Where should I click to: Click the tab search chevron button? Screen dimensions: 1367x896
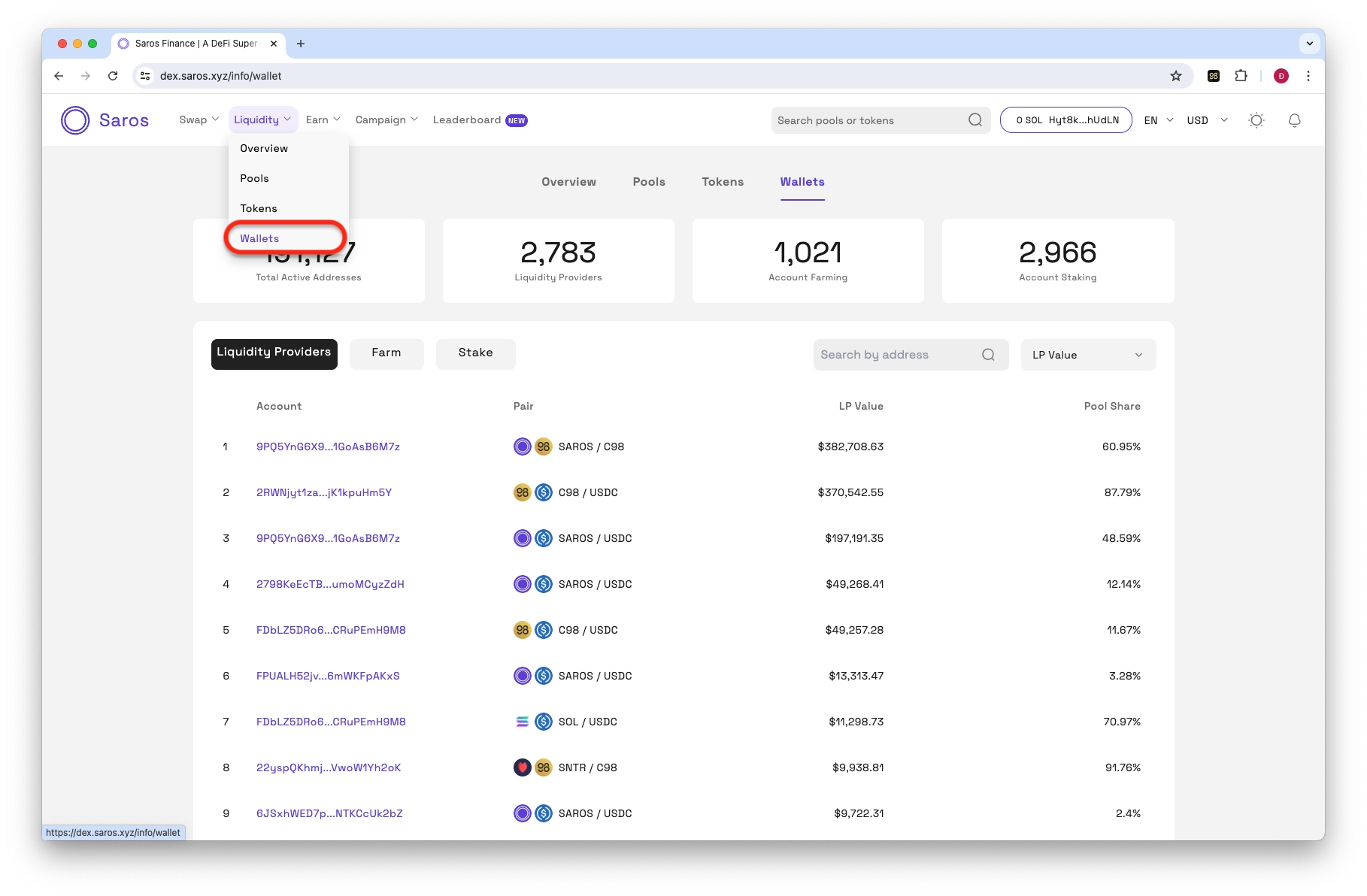pos(1310,44)
